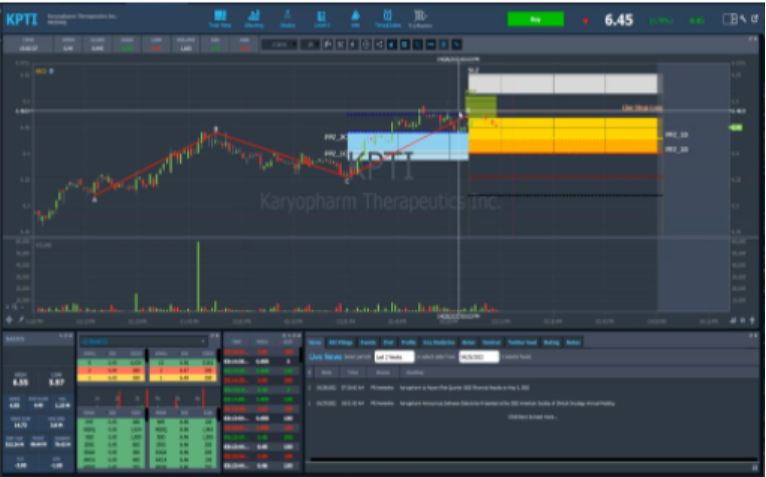Viewport: 766px width, 477px height.
Task: Click the pause icon at news panel bottom-right
Action: [x=755, y=468]
